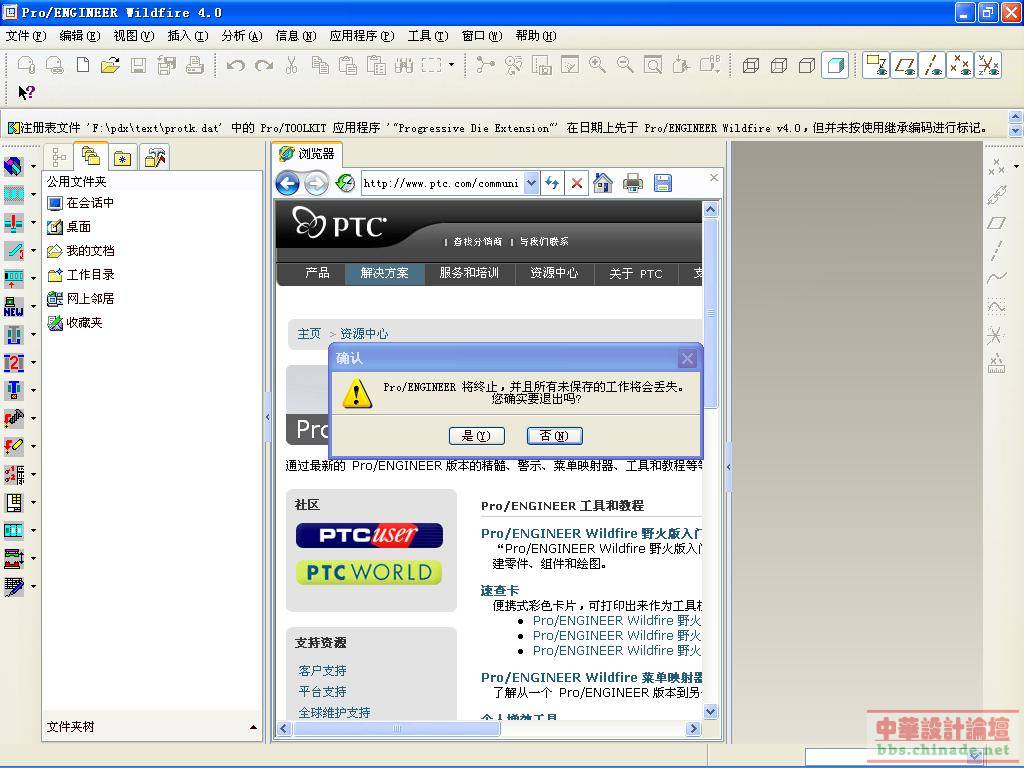
Task: Click 是(Y) to confirm exit
Action: tap(477, 436)
